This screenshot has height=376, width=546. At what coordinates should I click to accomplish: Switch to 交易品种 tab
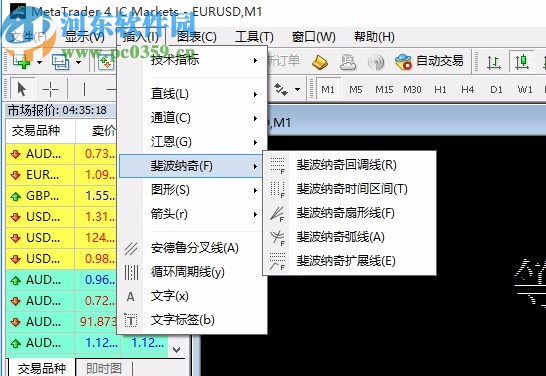click(x=41, y=368)
